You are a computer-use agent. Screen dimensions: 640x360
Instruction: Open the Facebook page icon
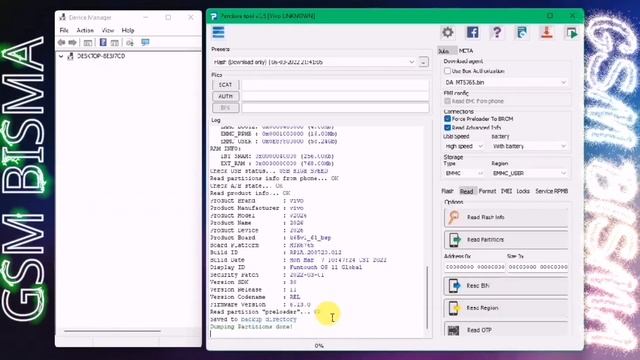(x=472, y=32)
